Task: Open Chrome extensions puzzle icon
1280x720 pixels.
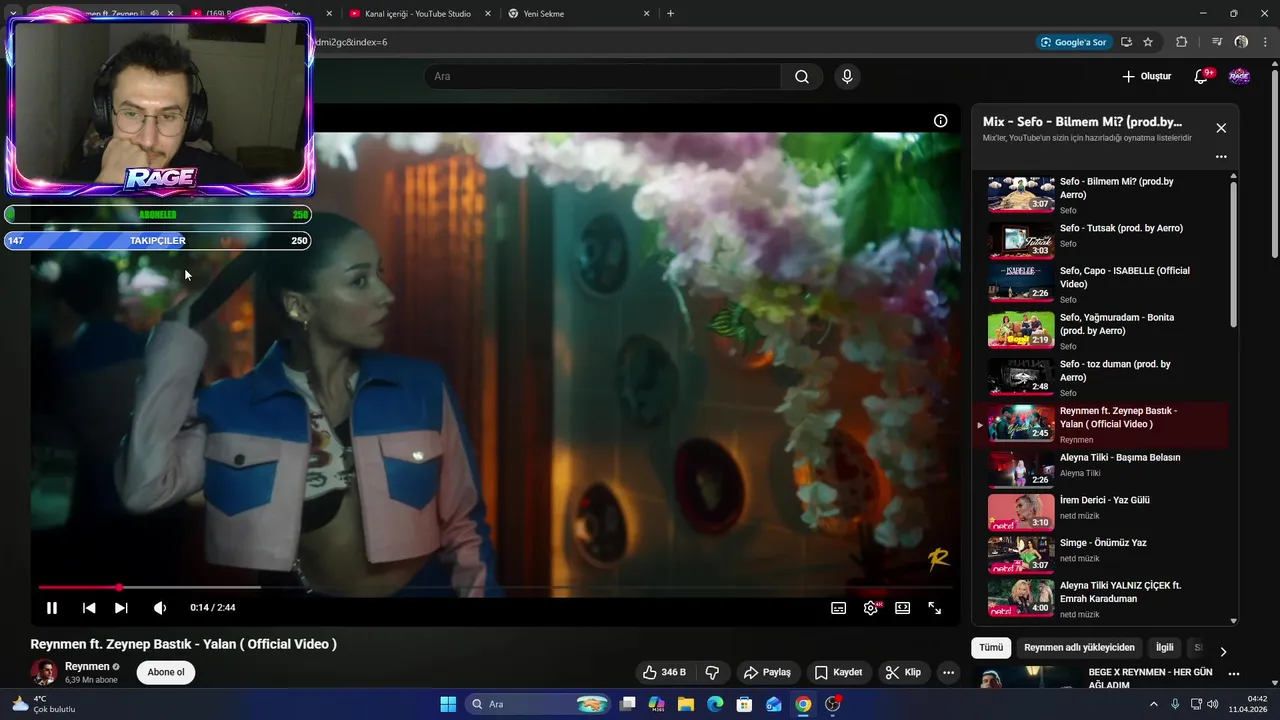Action: 1182,42
